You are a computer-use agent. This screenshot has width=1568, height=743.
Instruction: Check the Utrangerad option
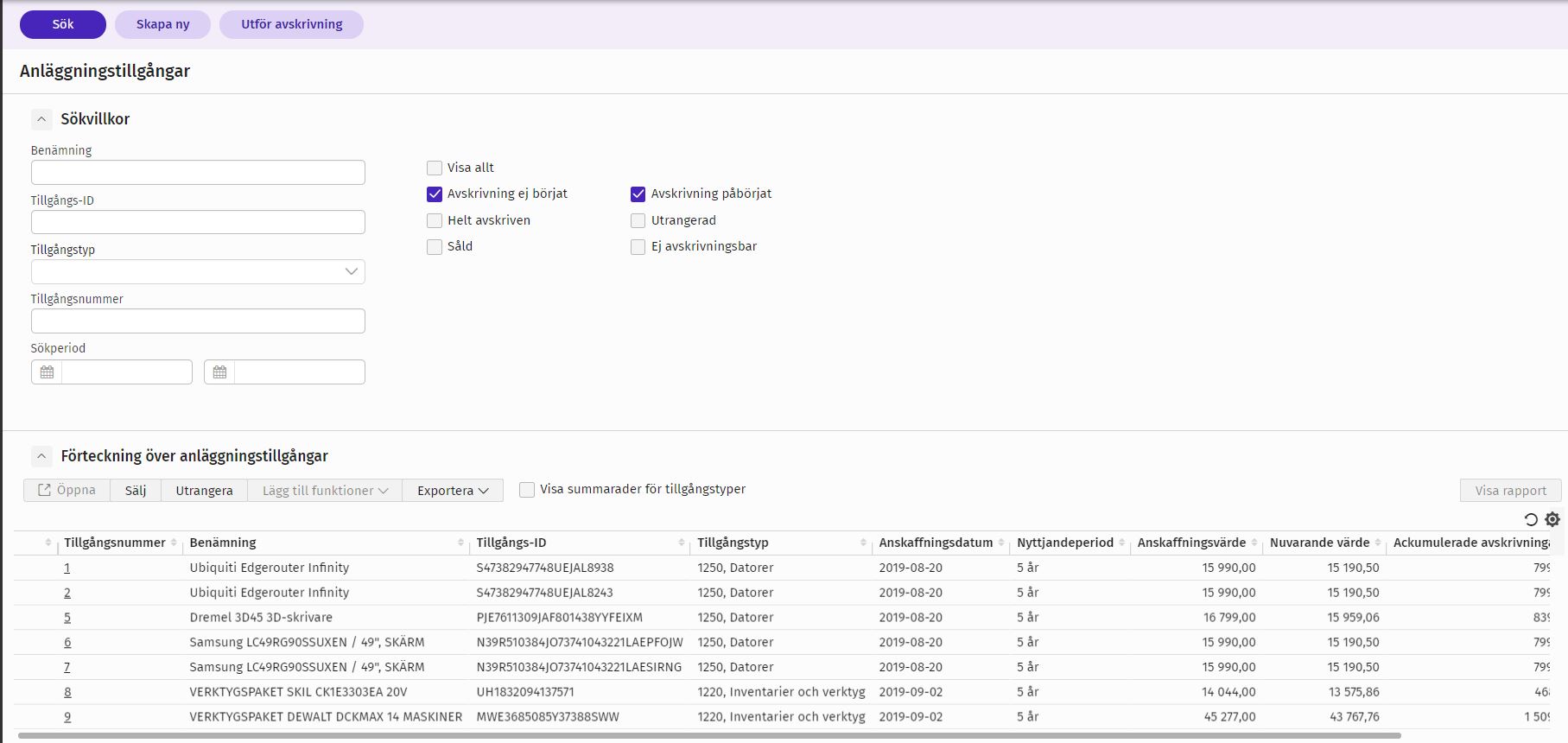coord(638,220)
